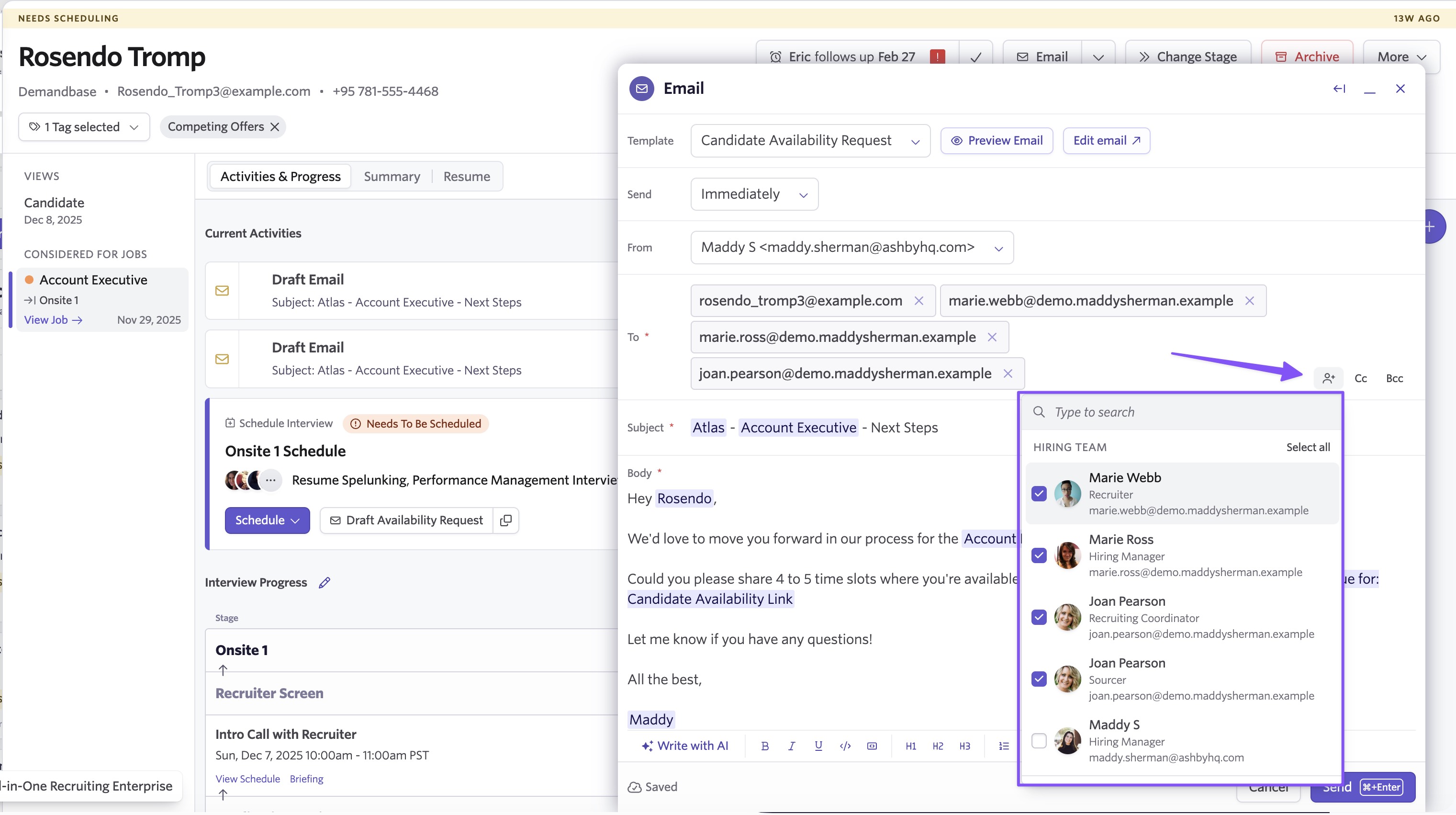The height and width of the screenshot is (815, 1456).
Task: Open the From sender dropdown
Action: tap(851, 248)
